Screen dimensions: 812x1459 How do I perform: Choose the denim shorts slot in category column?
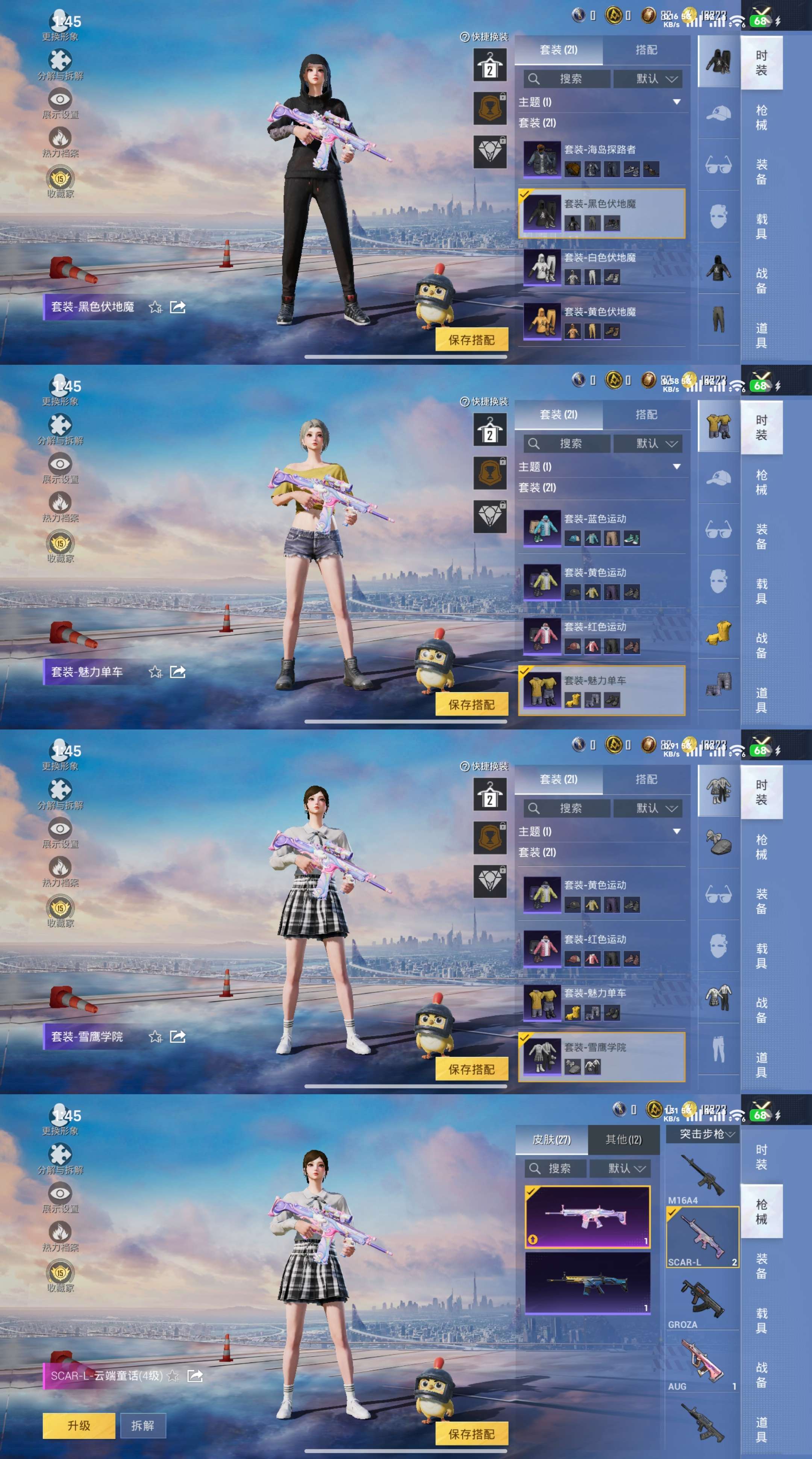[718, 684]
